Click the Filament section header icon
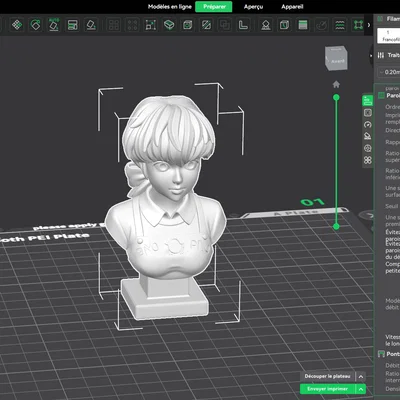 (x=380, y=19)
